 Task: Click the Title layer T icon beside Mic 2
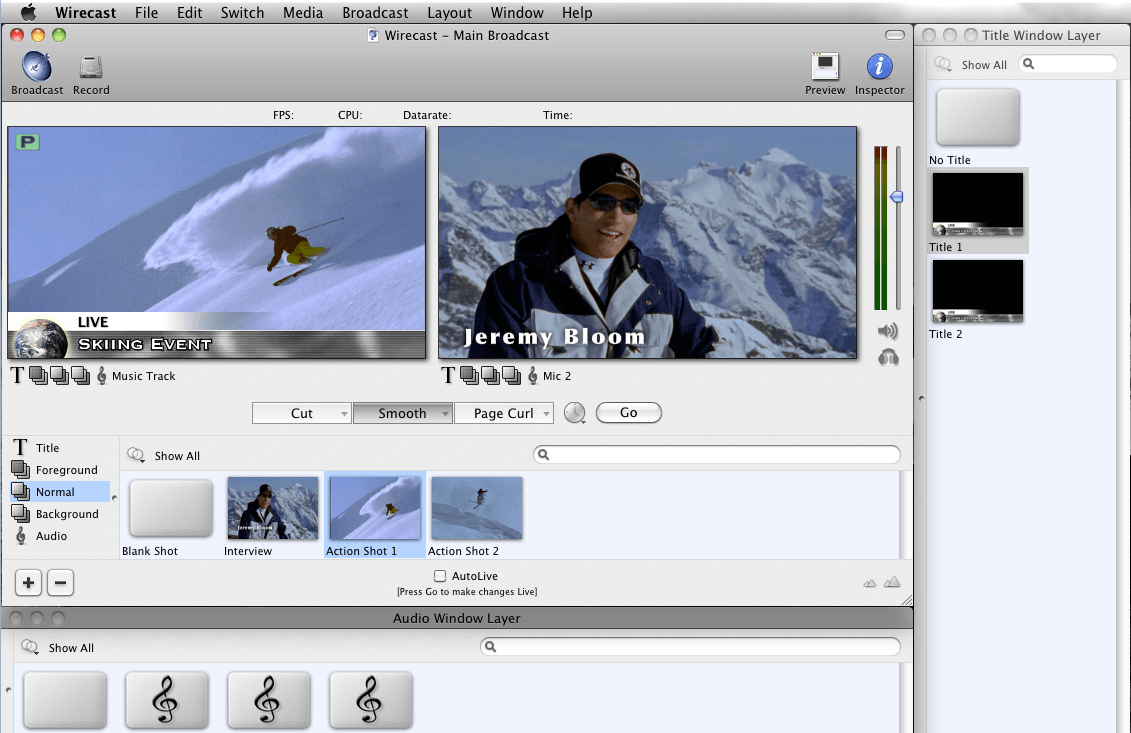[x=448, y=375]
